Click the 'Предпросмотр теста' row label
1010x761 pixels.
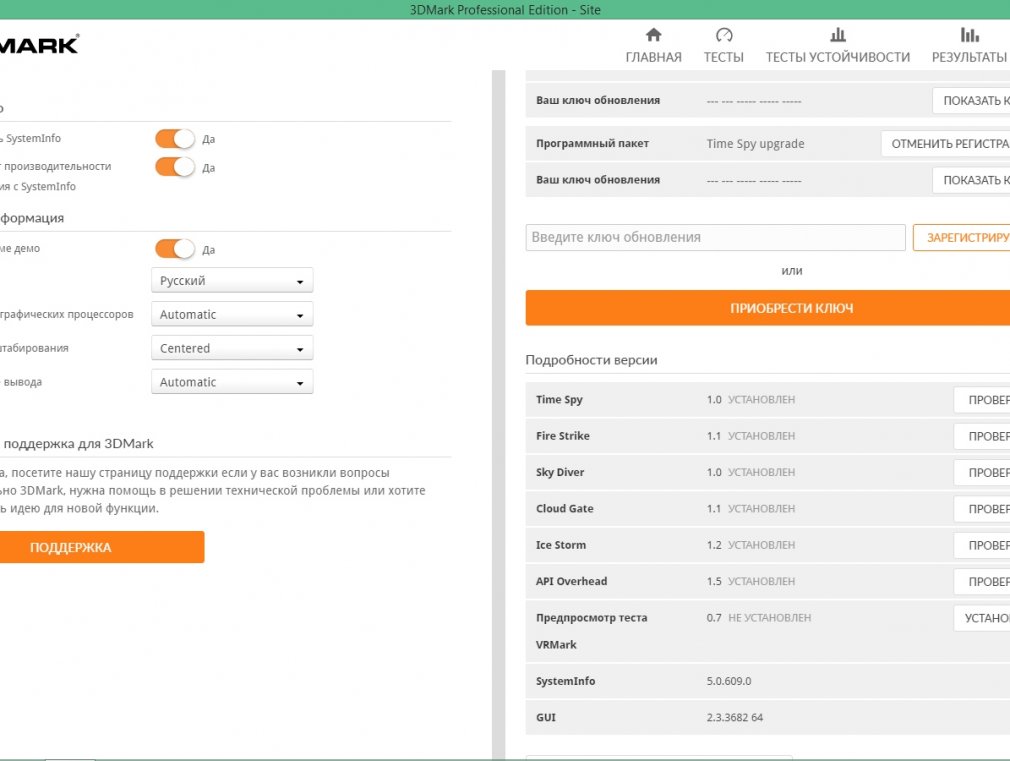(591, 617)
